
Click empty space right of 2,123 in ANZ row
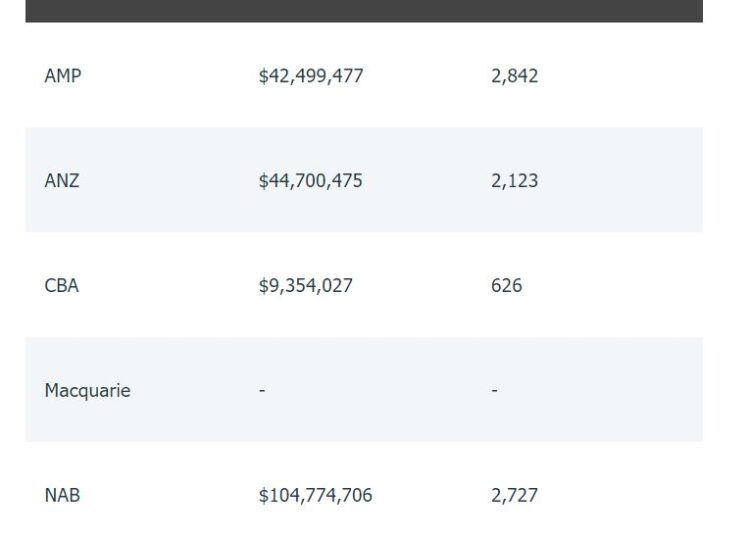coord(630,181)
